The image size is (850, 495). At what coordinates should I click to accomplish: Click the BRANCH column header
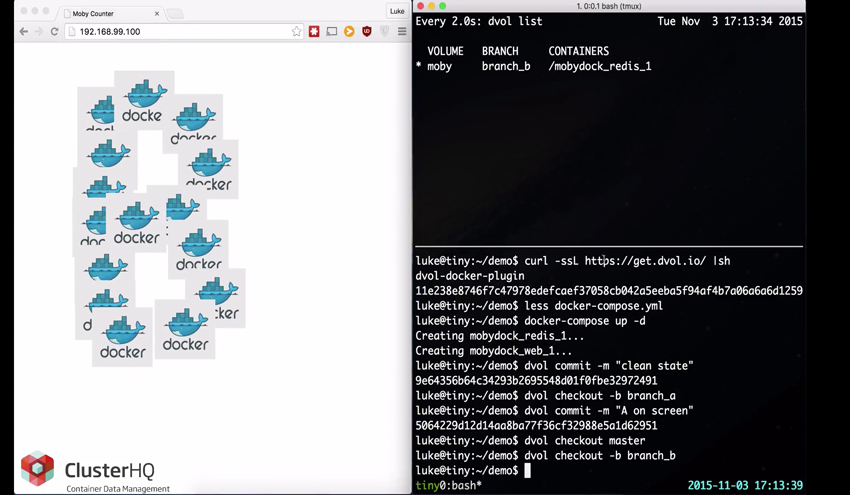pos(500,51)
